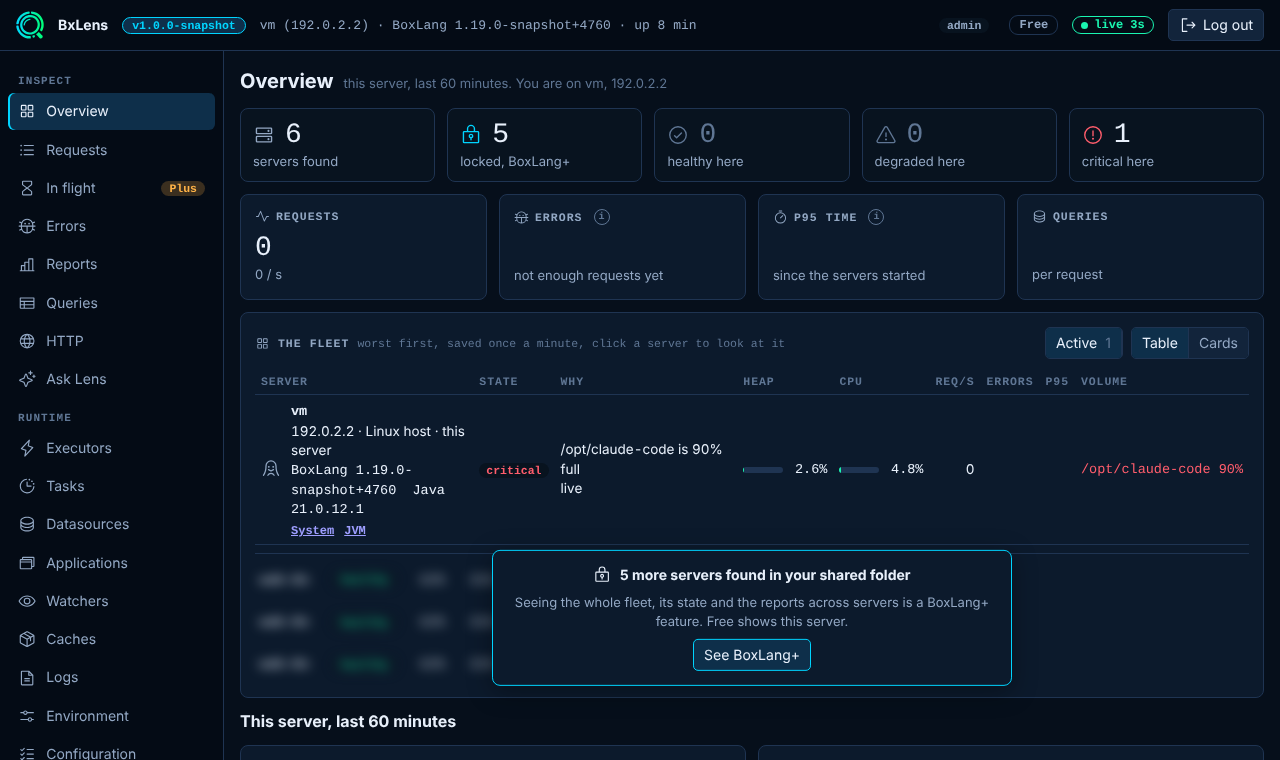
Task: Click the Reports bar chart icon
Action: (27, 264)
